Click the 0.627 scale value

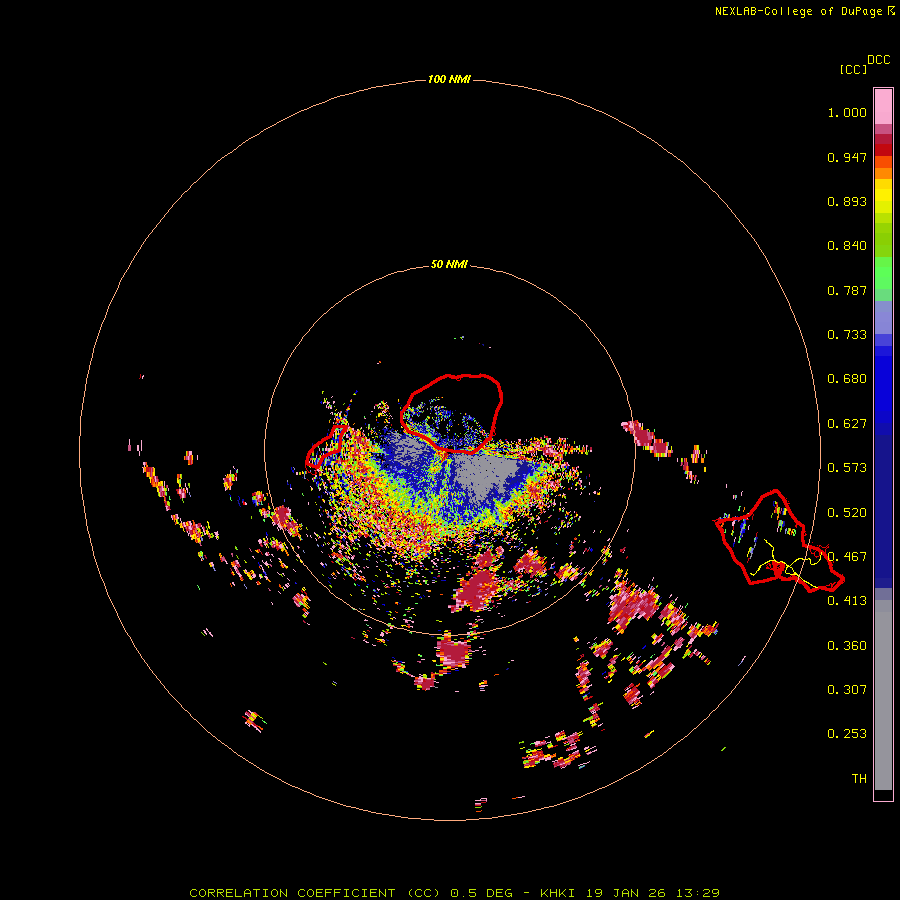847,424
